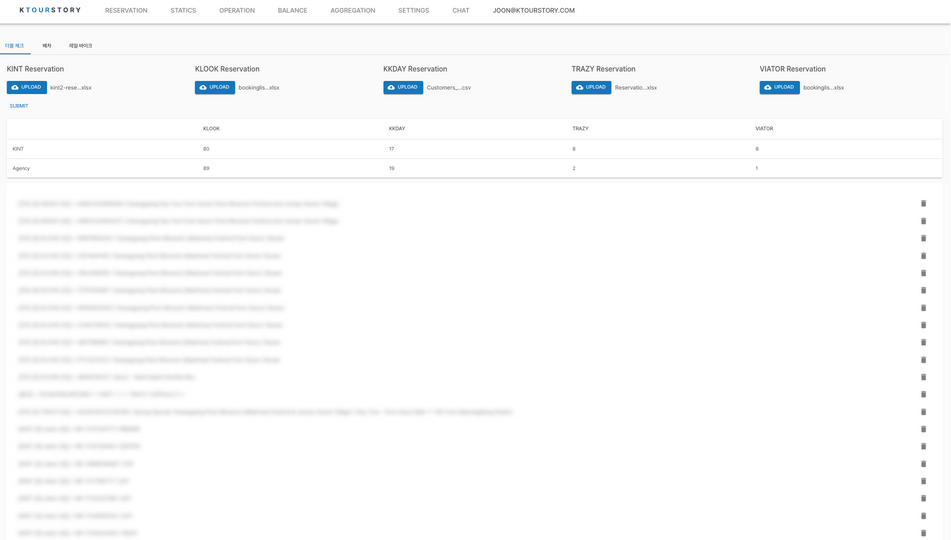Upload a KINT Reservation file

point(27,88)
